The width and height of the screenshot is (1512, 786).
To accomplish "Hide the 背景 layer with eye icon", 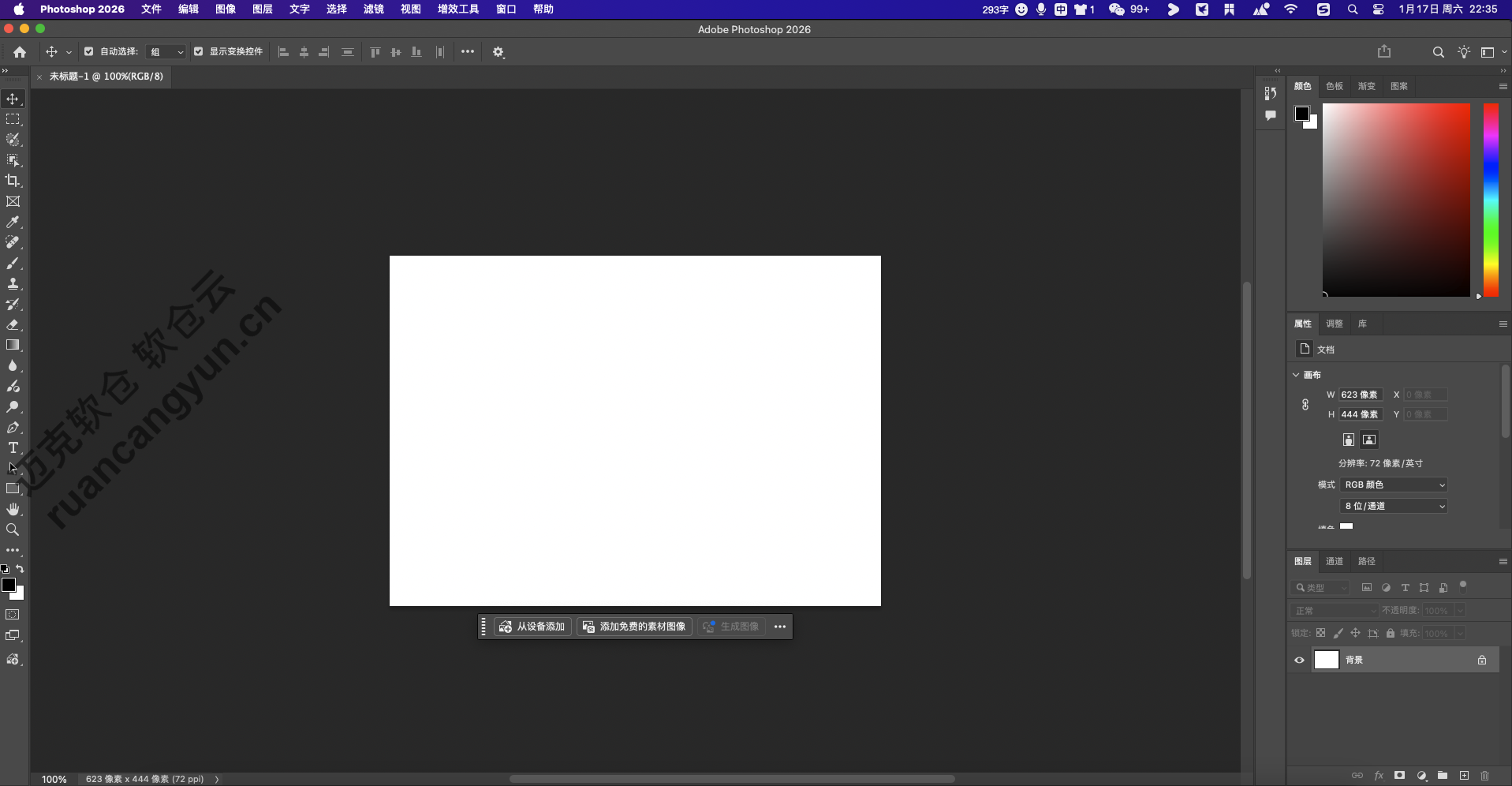I will (1299, 661).
